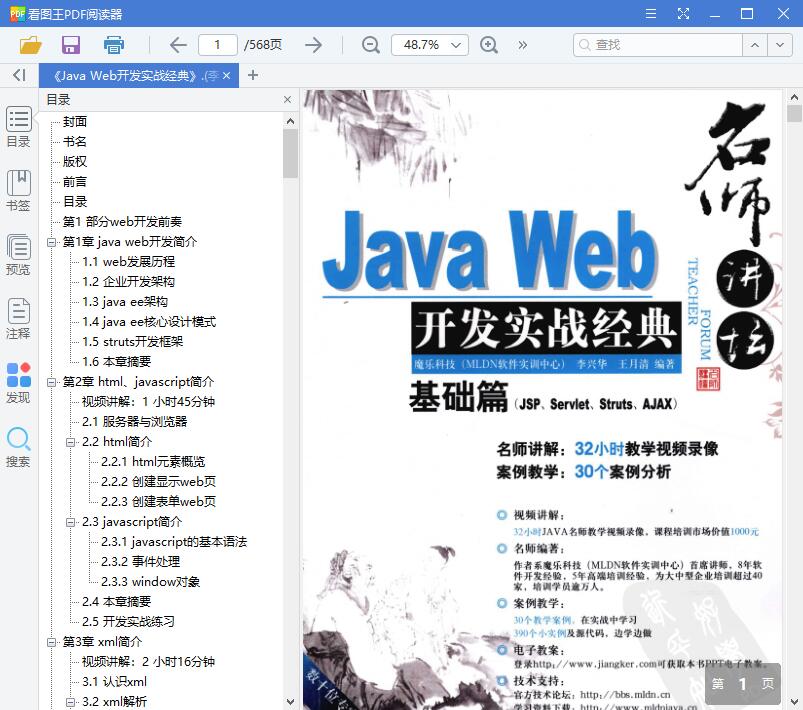The width and height of the screenshot is (803, 710).
Task: Reveal more toolbar tools via the chevron
Action: pyautogui.click(x=521, y=45)
